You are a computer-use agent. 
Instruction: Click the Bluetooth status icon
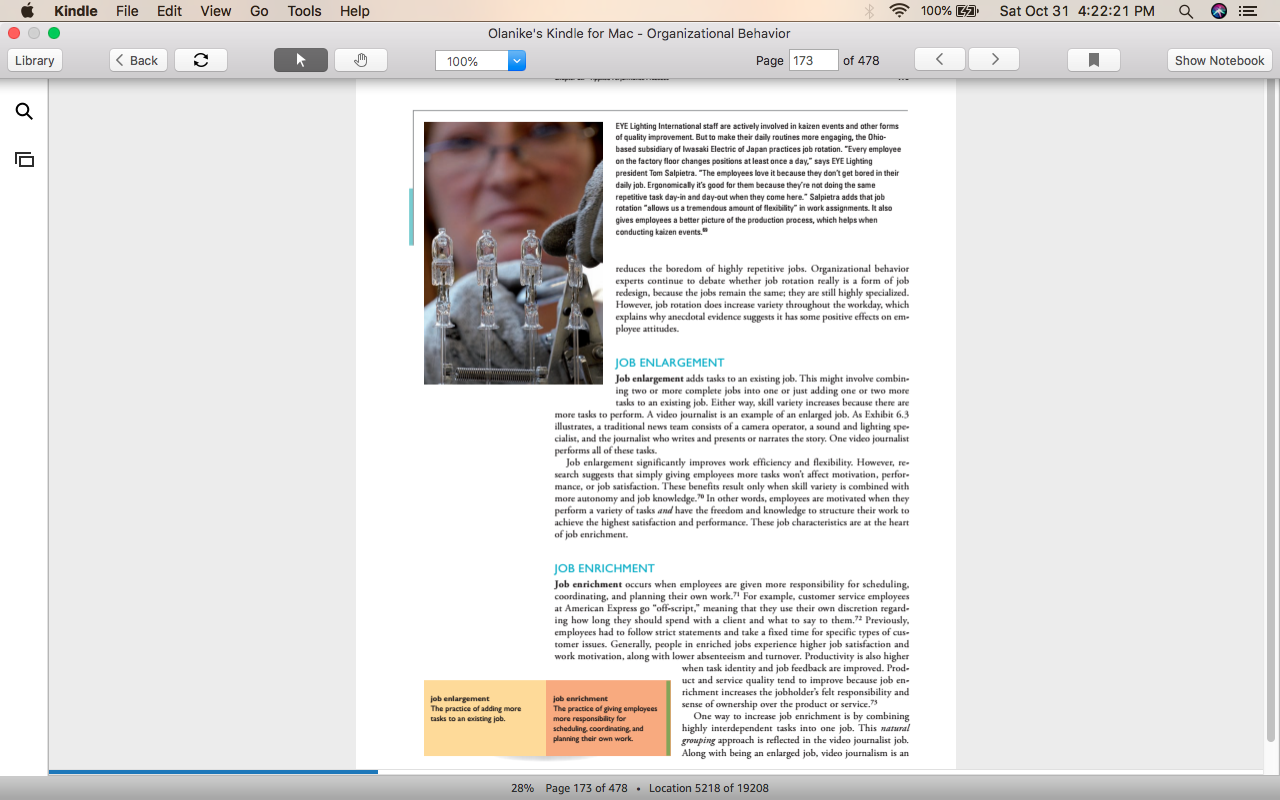pos(869,11)
